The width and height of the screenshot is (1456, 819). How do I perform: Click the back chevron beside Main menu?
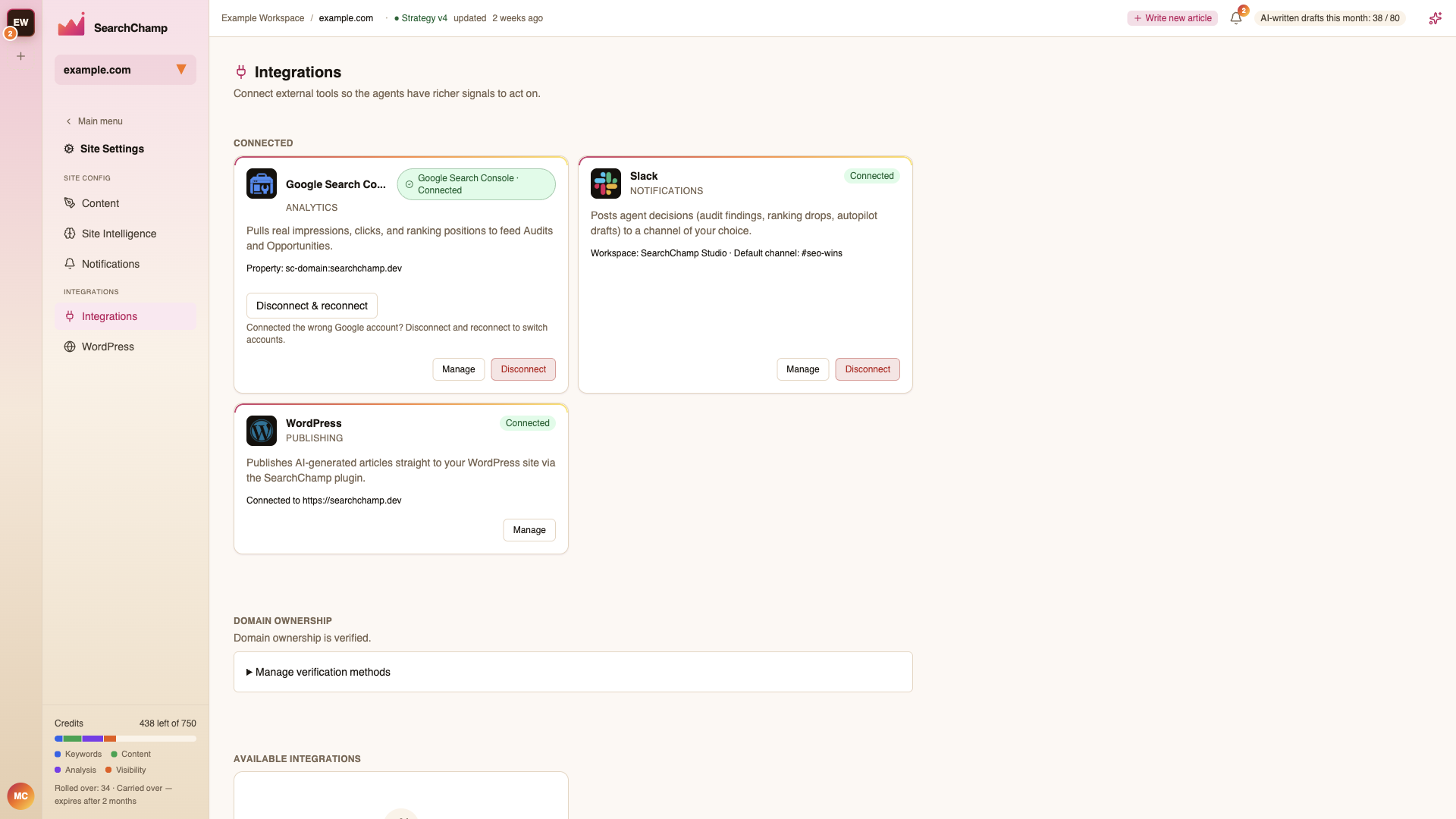tap(68, 121)
